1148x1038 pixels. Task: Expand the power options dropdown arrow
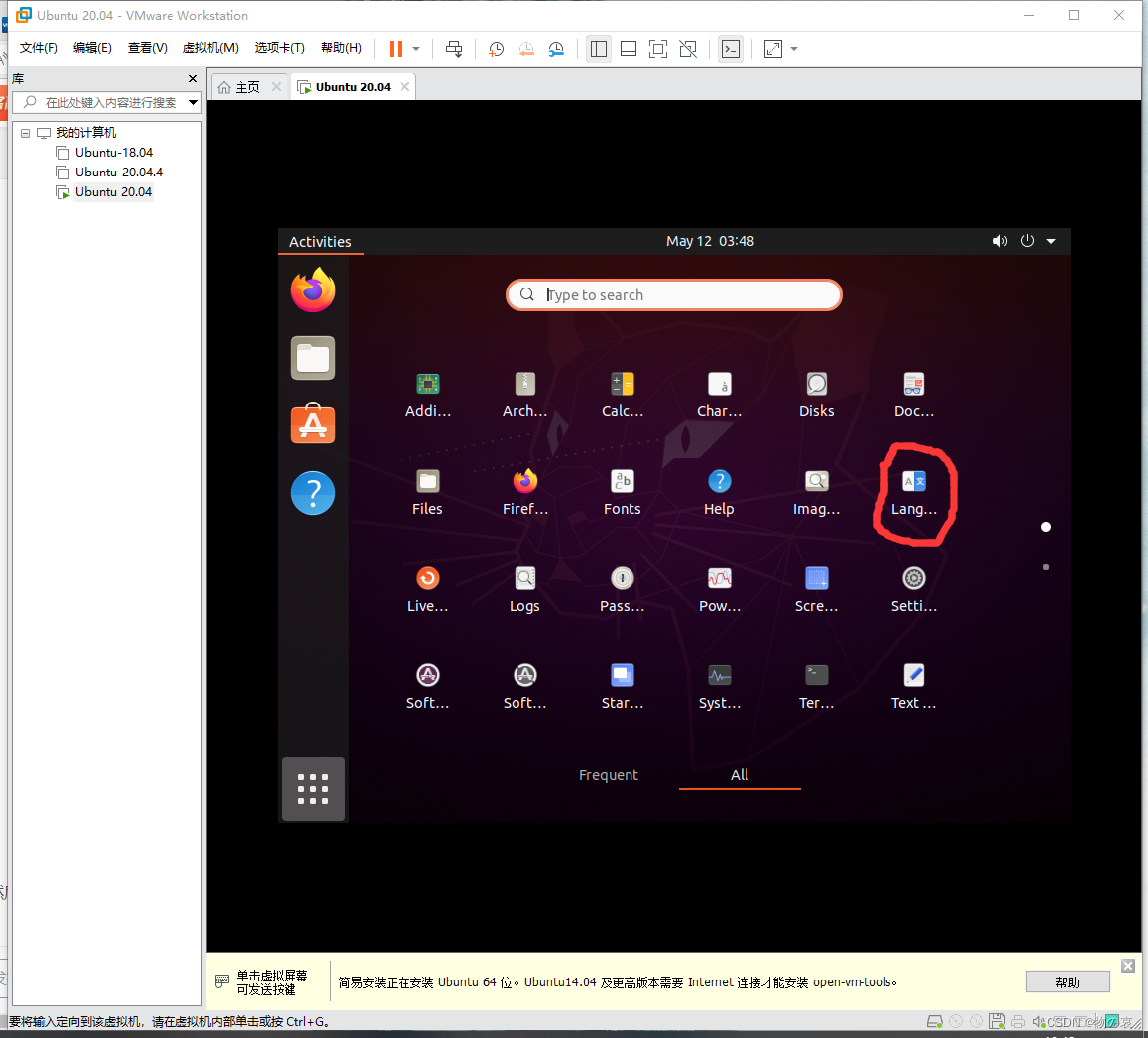coord(416,49)
